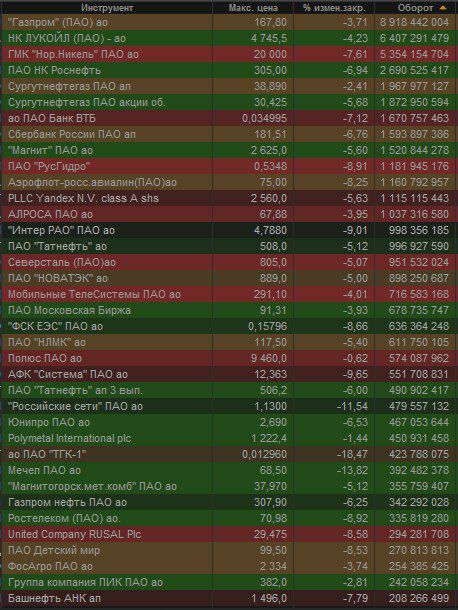The image size is (458, 610).
Task: Click the % измен.закр. column header
Action: [x=334, y=8]
